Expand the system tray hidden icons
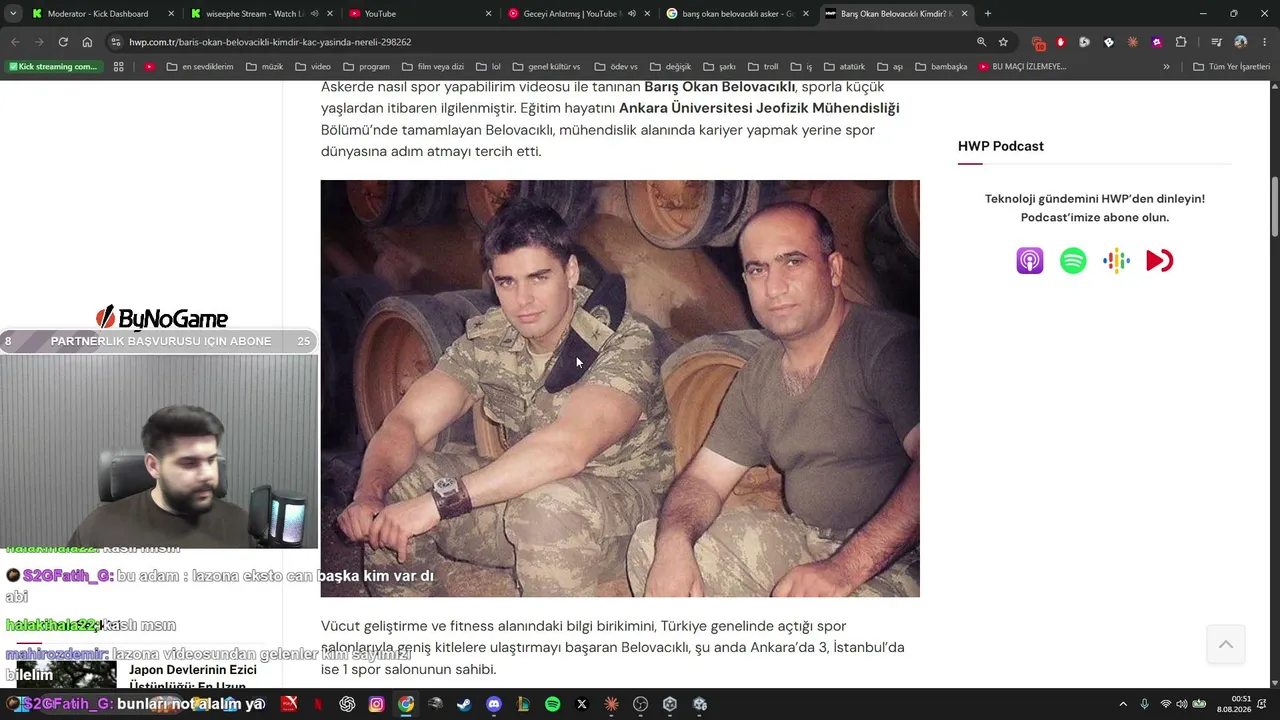 (1123, 704)
